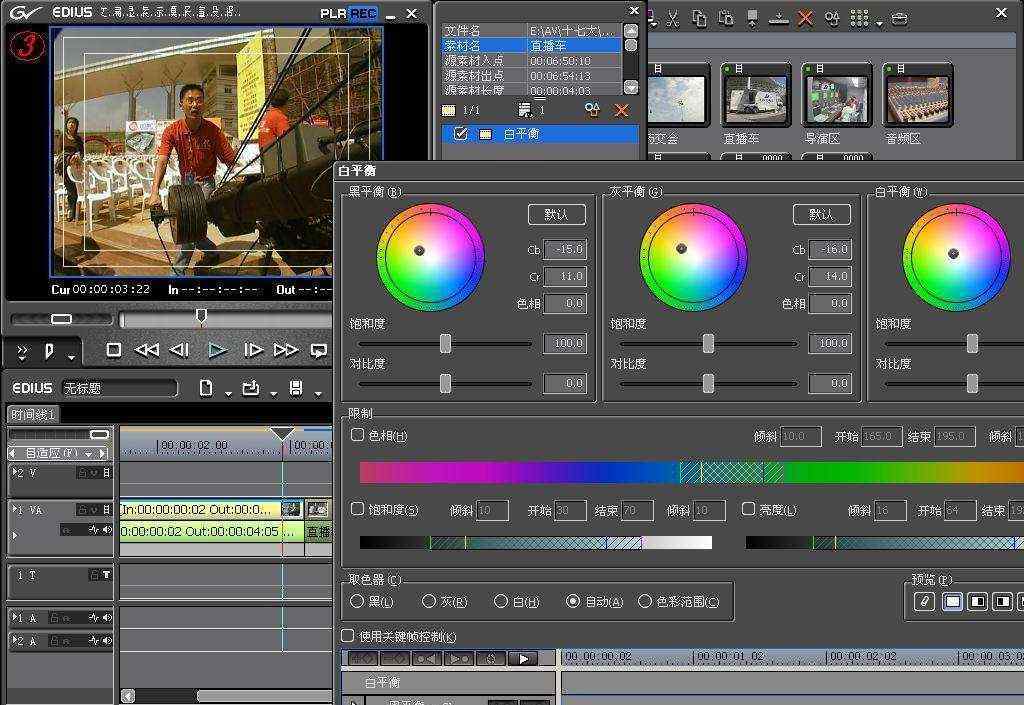Choose the 色彩范围 radio option

click(645, 601)
